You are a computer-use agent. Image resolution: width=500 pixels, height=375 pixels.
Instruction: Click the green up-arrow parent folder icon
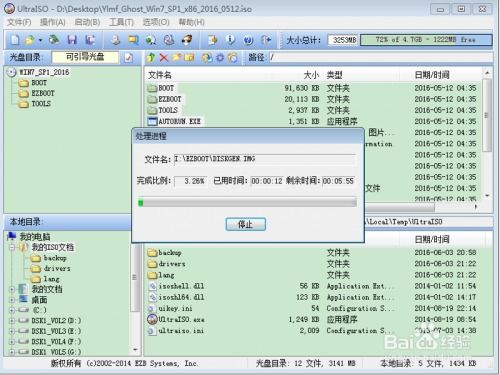pos(151,58)
